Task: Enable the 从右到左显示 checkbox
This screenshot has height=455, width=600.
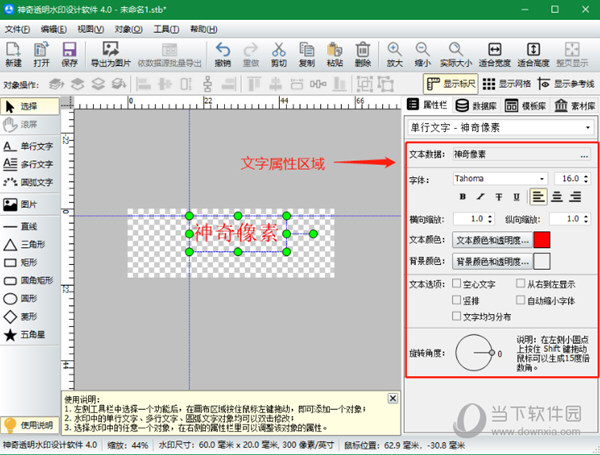Action: [520, 284]
